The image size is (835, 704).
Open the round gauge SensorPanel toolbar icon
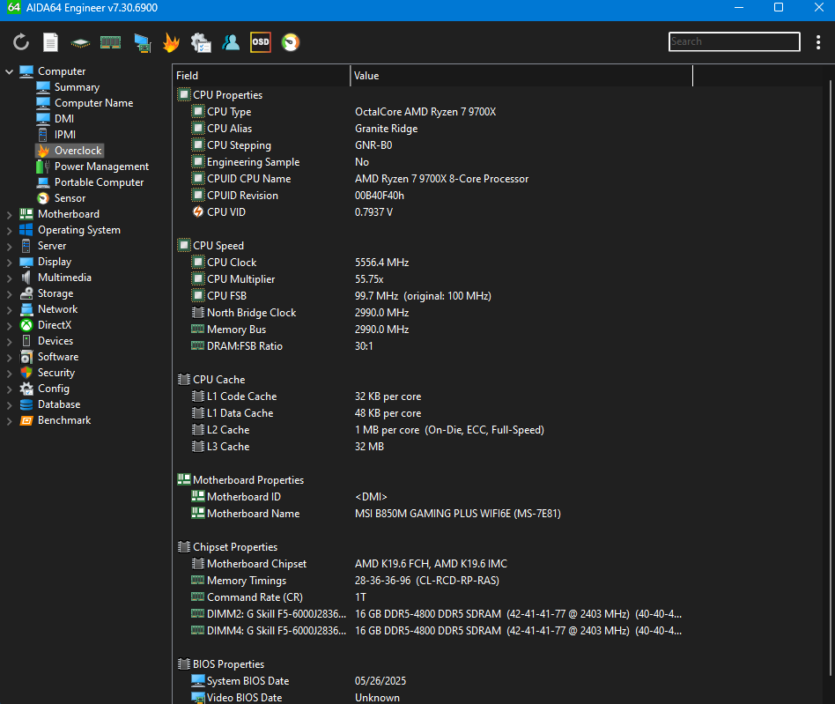point(290,42)
